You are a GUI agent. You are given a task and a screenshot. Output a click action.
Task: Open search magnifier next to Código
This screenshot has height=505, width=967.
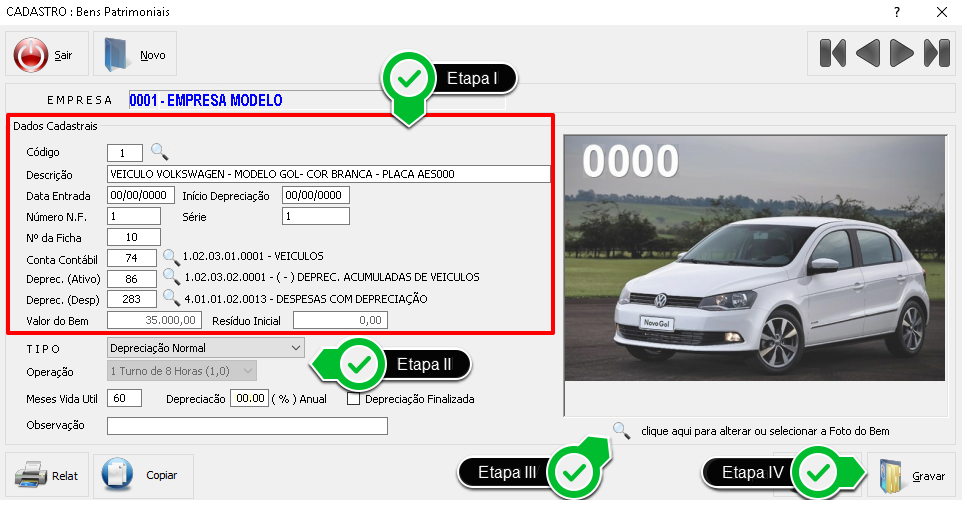pos(159,151)
